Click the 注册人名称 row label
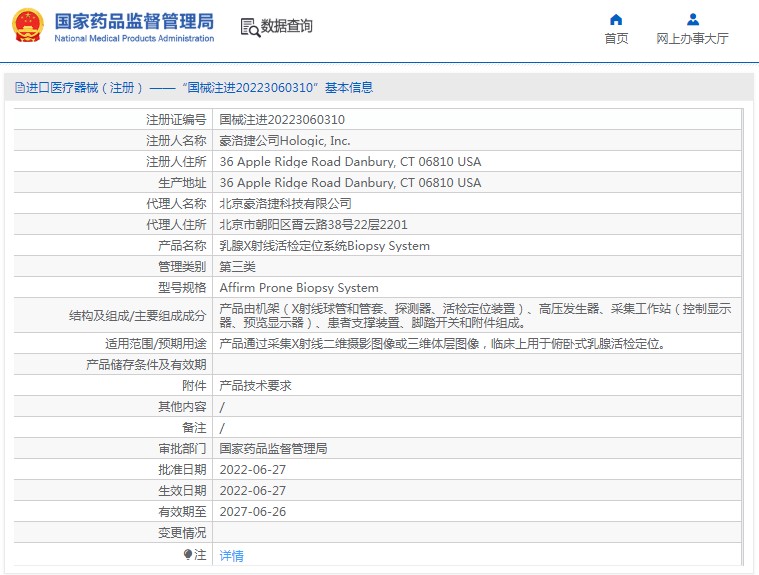Viewport: 759px width, 575px height. coord(176,141)
